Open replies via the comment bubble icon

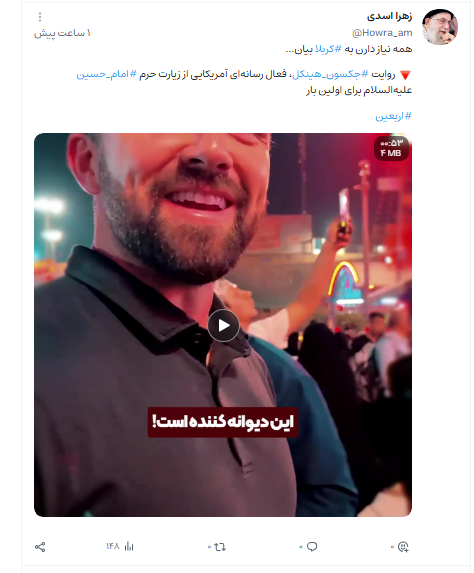pyautogui.click(x=312, y=547)
